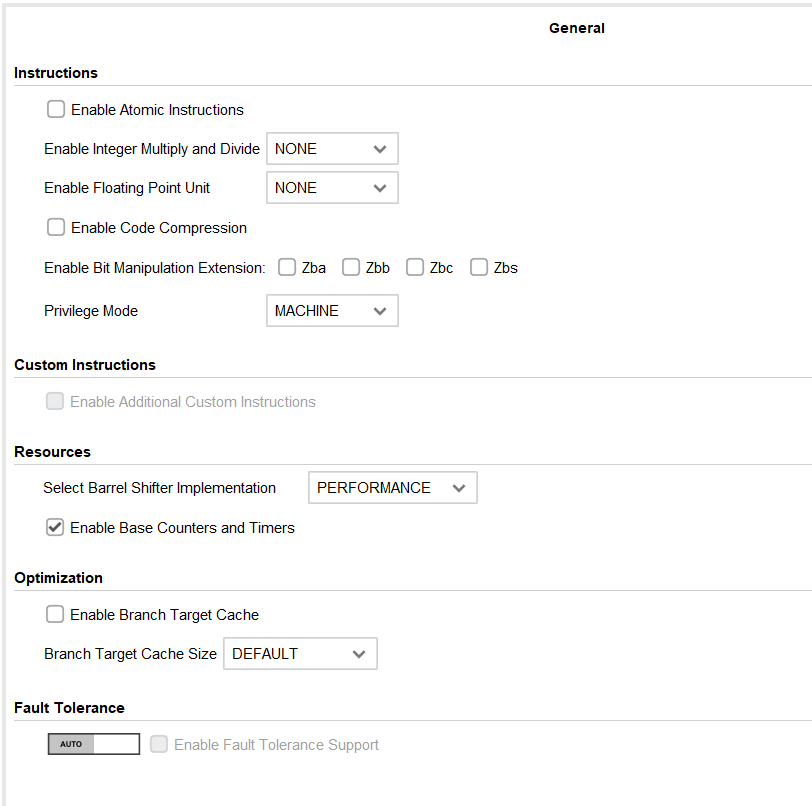Uncheck Enable Base Counters and Timers

click(56, 528)
